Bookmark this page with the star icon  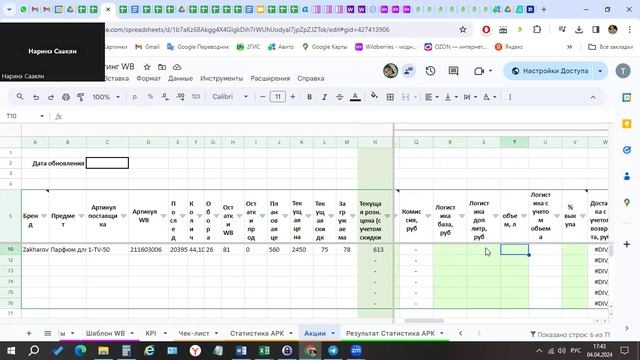click(x=462, y=29)
